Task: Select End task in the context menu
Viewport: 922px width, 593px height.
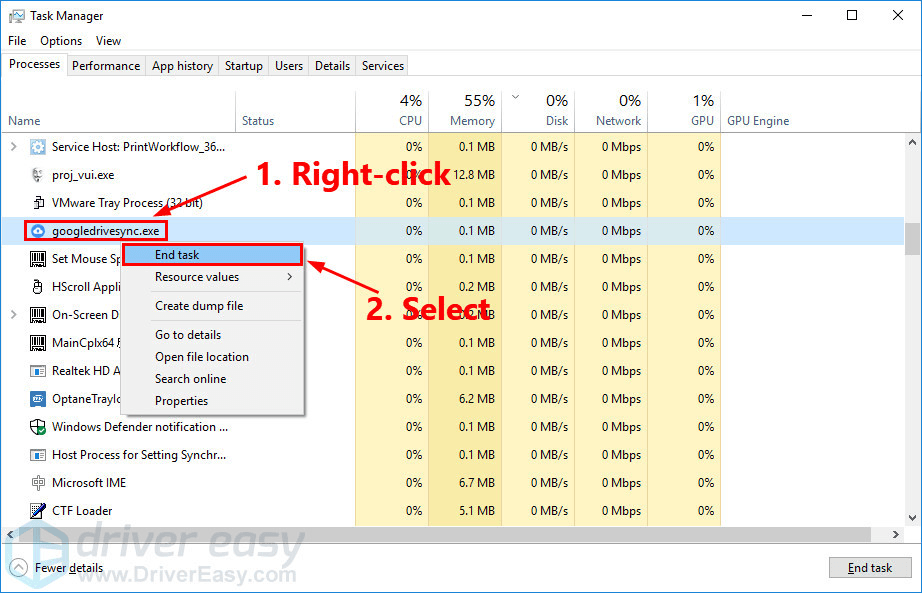Action: tap(177, 255)
